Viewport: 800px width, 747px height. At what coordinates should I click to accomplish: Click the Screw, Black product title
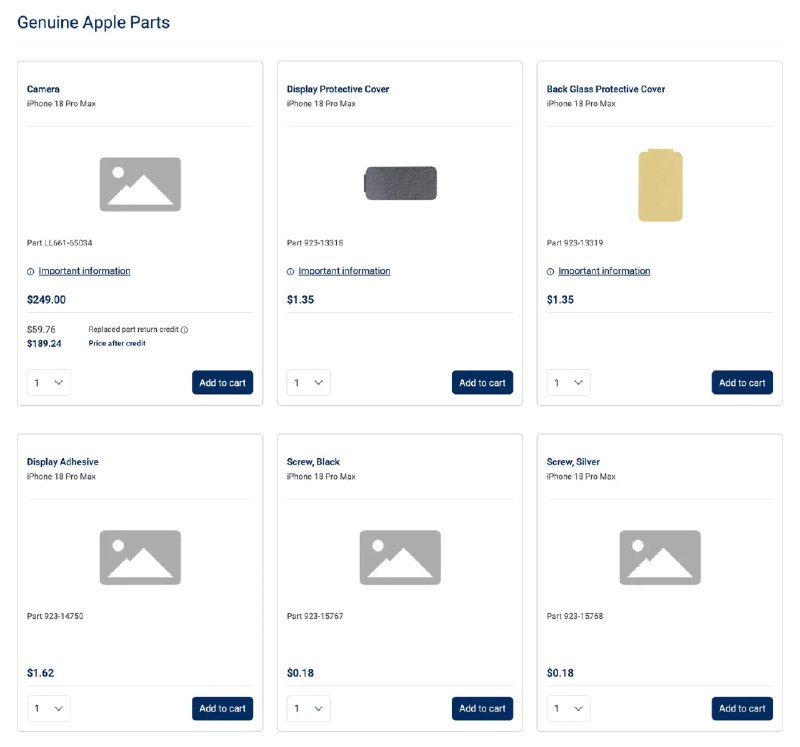(313, 462)
